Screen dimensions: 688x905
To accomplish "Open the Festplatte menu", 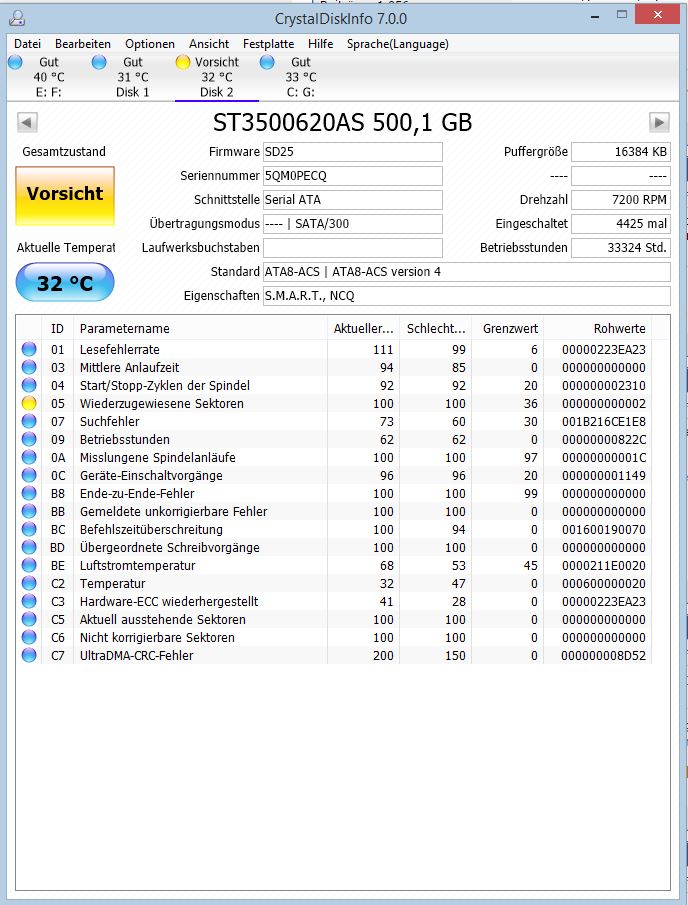I will click(268, 44).
